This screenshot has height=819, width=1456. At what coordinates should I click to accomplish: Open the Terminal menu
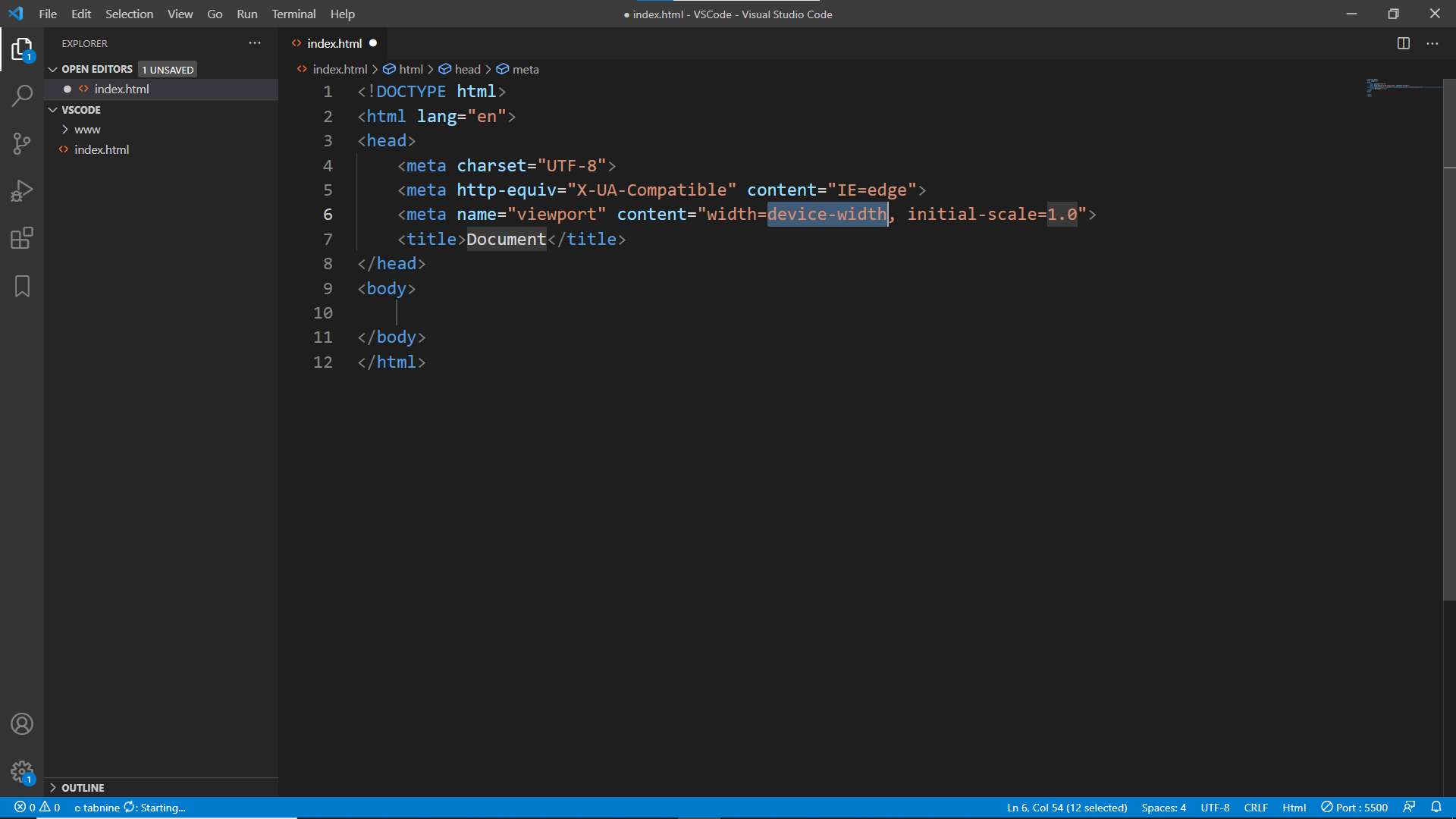[293, 14]
